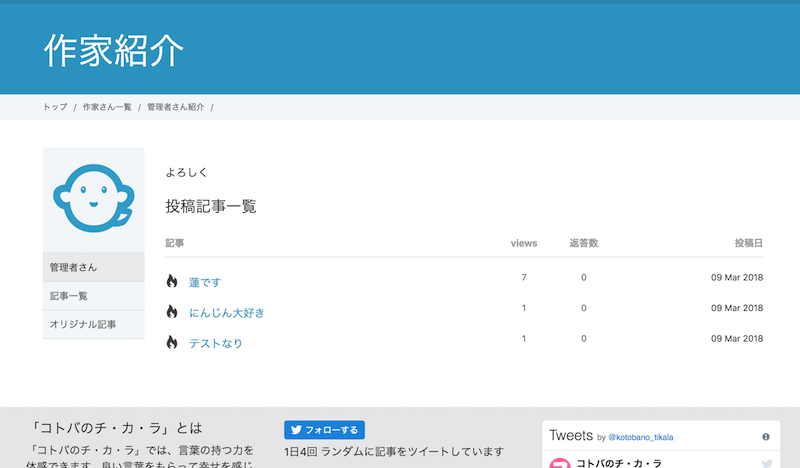Click the flame icon beside にんじん大好き

tap(172, 312)
